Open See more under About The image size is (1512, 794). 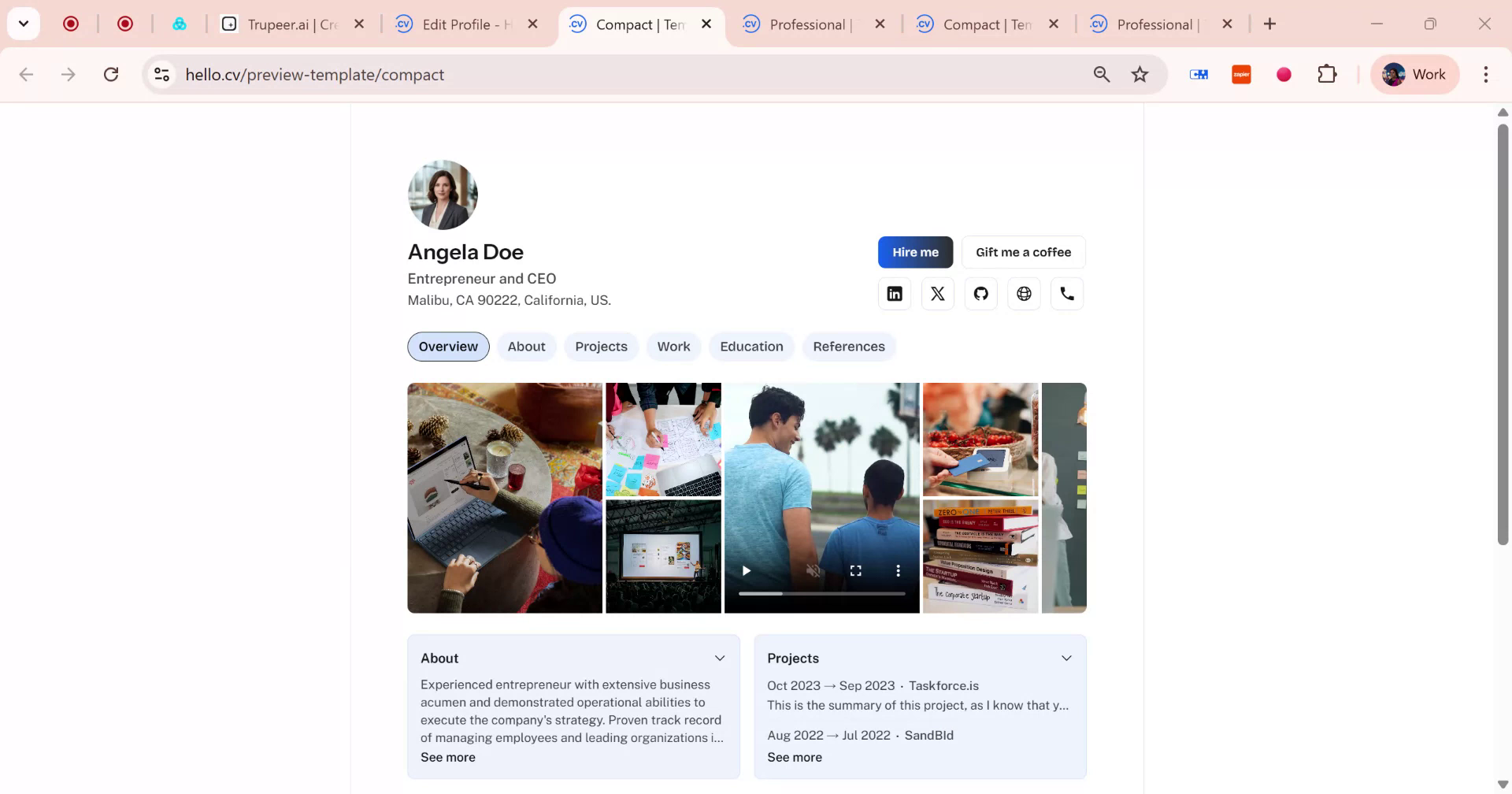coord(447,757)
